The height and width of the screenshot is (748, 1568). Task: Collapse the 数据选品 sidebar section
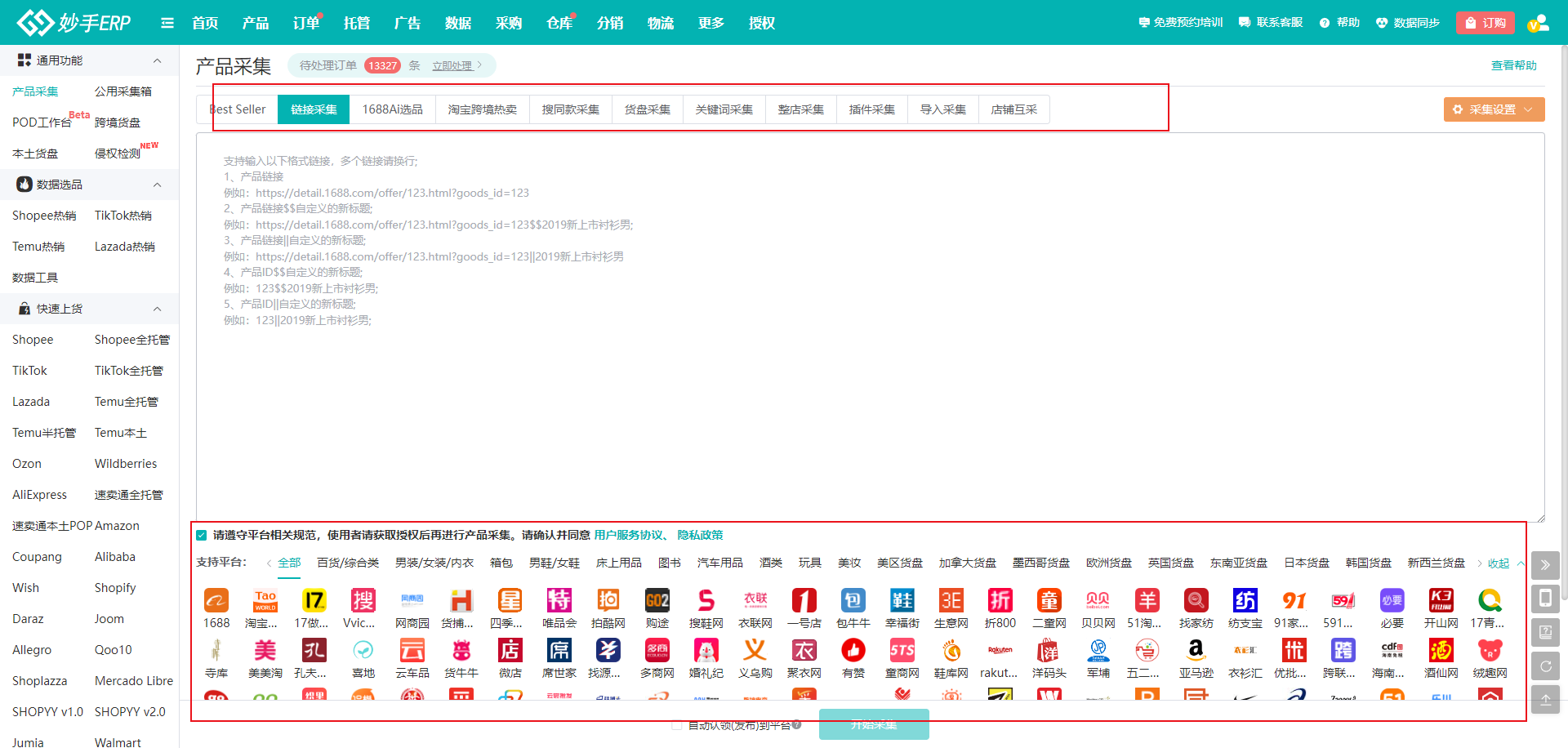click(158, 185)
